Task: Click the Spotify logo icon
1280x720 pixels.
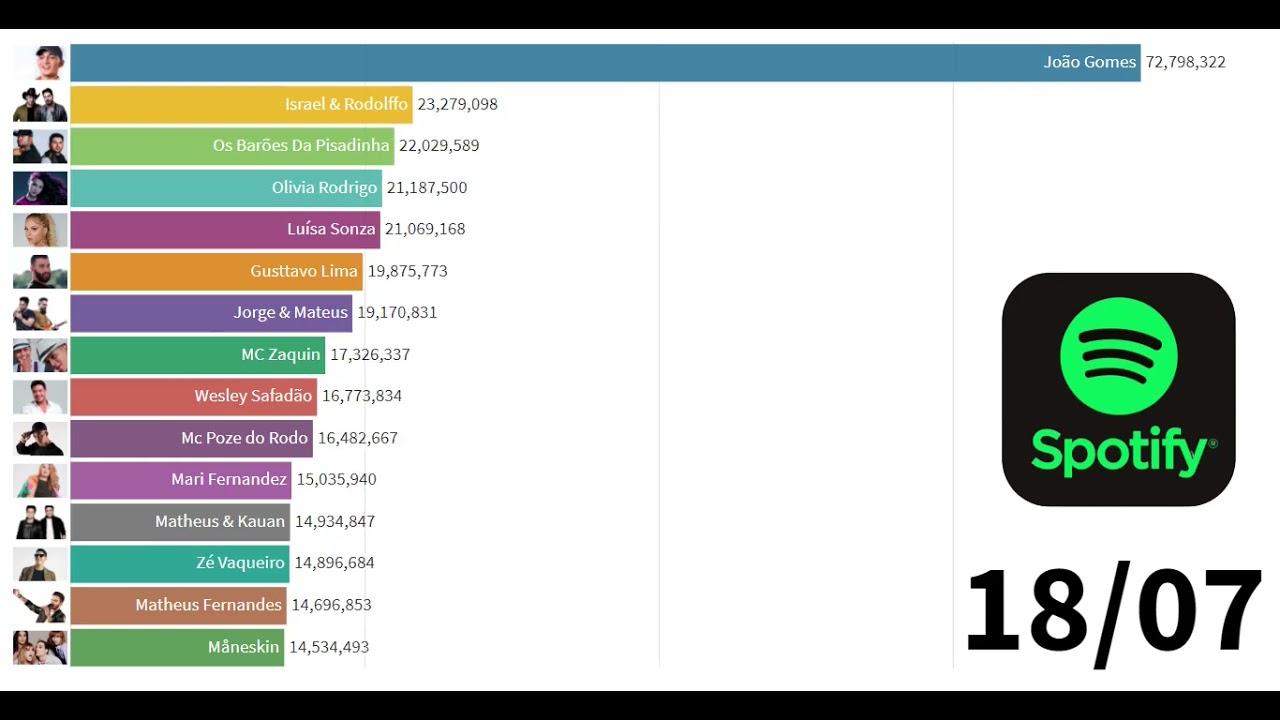Action: pyautogui.click(x=1118, y=389)
